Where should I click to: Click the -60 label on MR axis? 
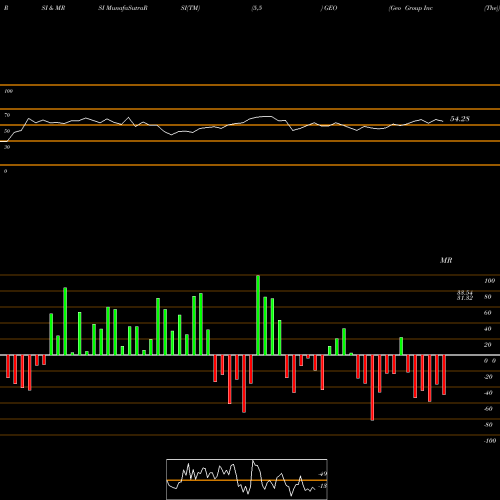488,409
